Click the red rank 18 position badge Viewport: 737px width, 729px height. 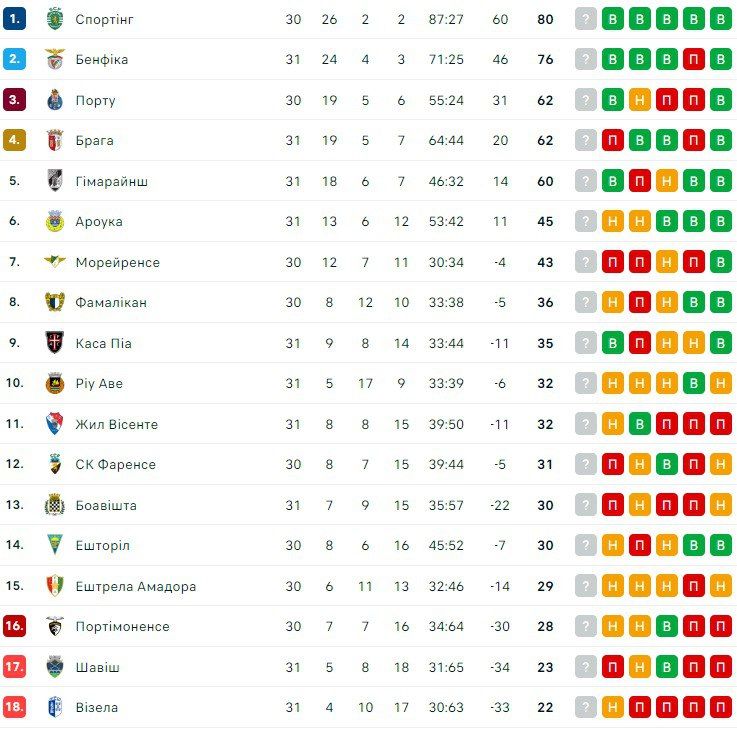coord(14,707)
